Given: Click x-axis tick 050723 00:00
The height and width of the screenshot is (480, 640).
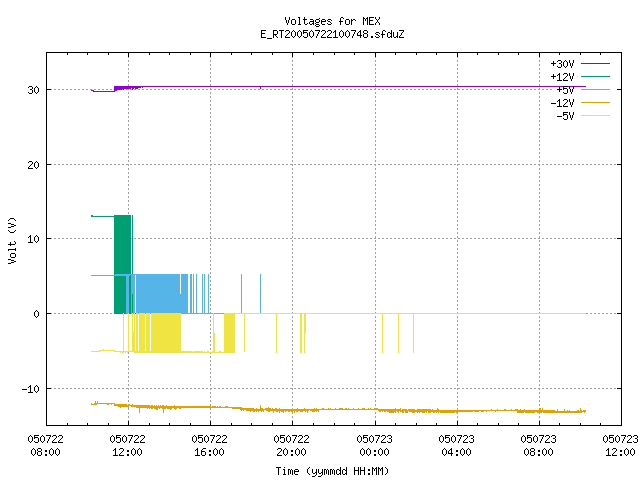Looking at the screenshot, I should [x=375, y=446].
